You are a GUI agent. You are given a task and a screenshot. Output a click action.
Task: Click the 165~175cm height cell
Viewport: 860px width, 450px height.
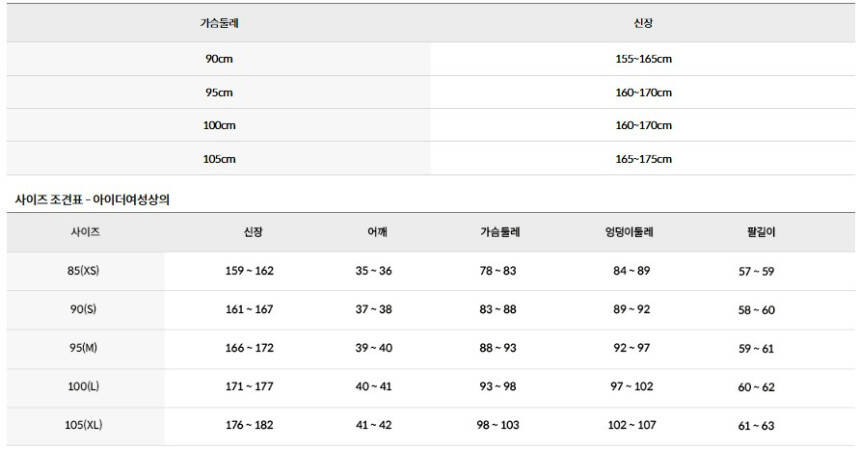[x=643, y=158]
